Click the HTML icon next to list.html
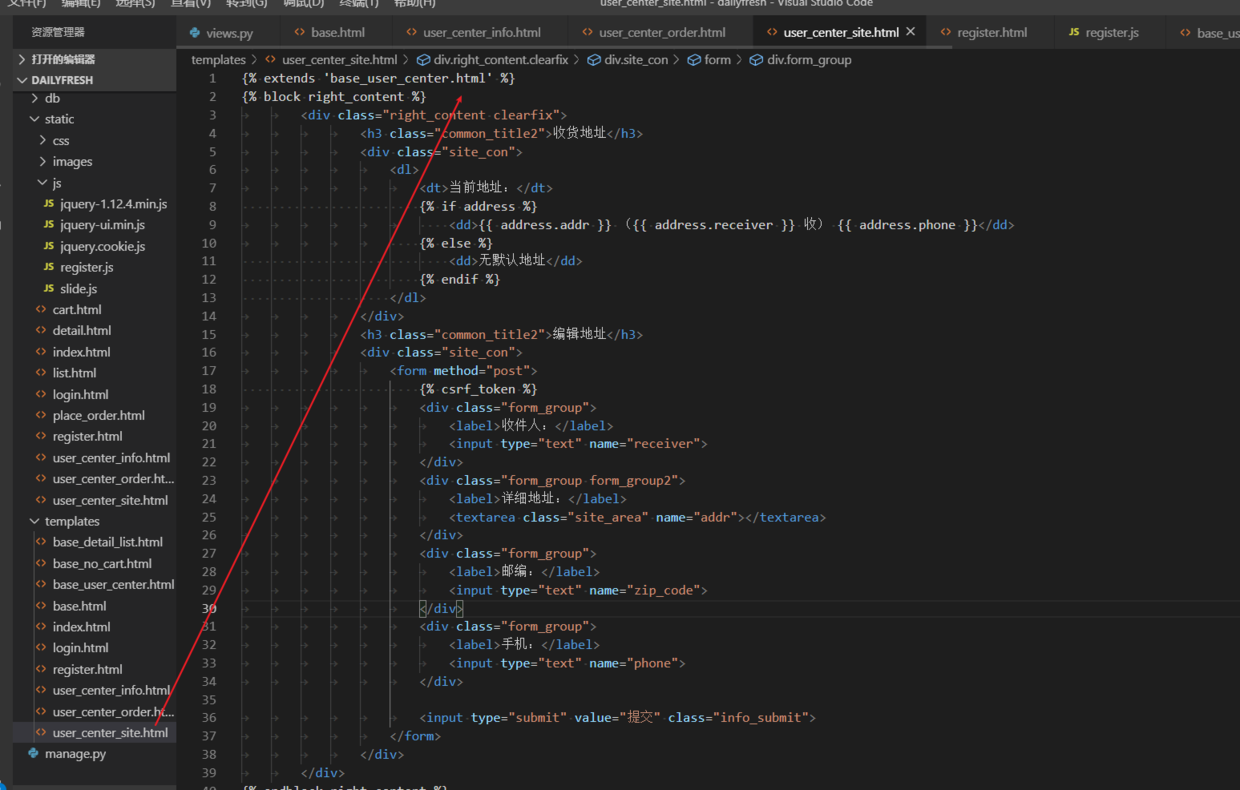The height and width of the screenshot is (790, 1240). click(x=41, y=373)
